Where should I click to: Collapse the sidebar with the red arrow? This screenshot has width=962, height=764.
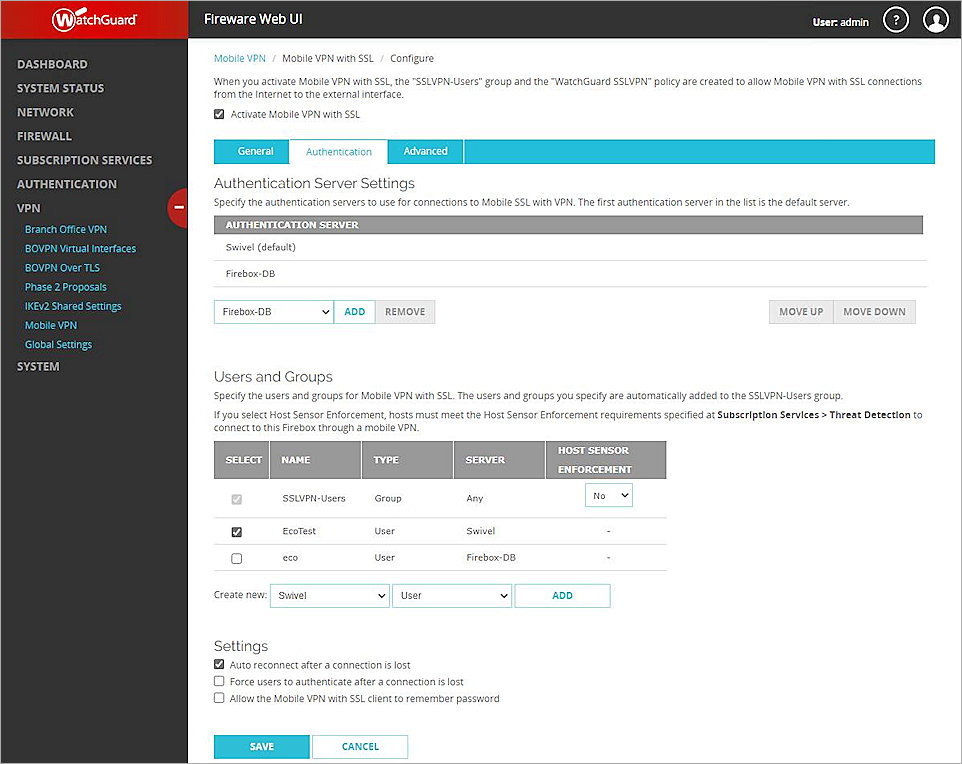178,208
